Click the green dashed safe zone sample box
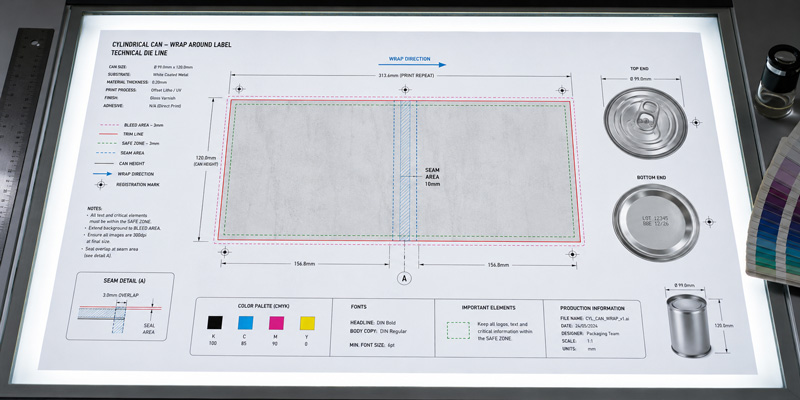This screenshot has width=800, height=400. click(458, 330)
